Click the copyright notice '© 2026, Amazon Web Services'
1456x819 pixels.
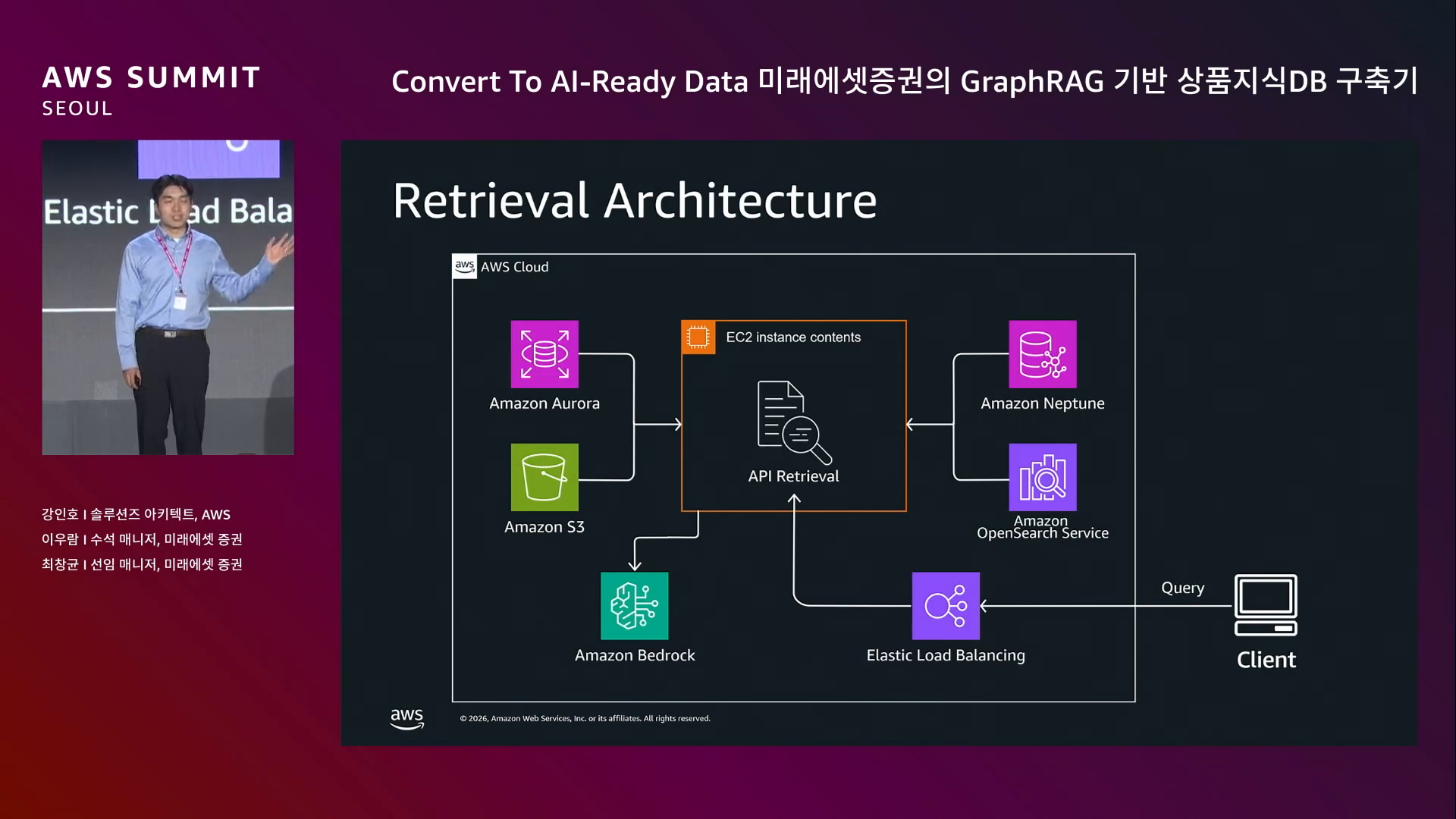coord(585,718)
